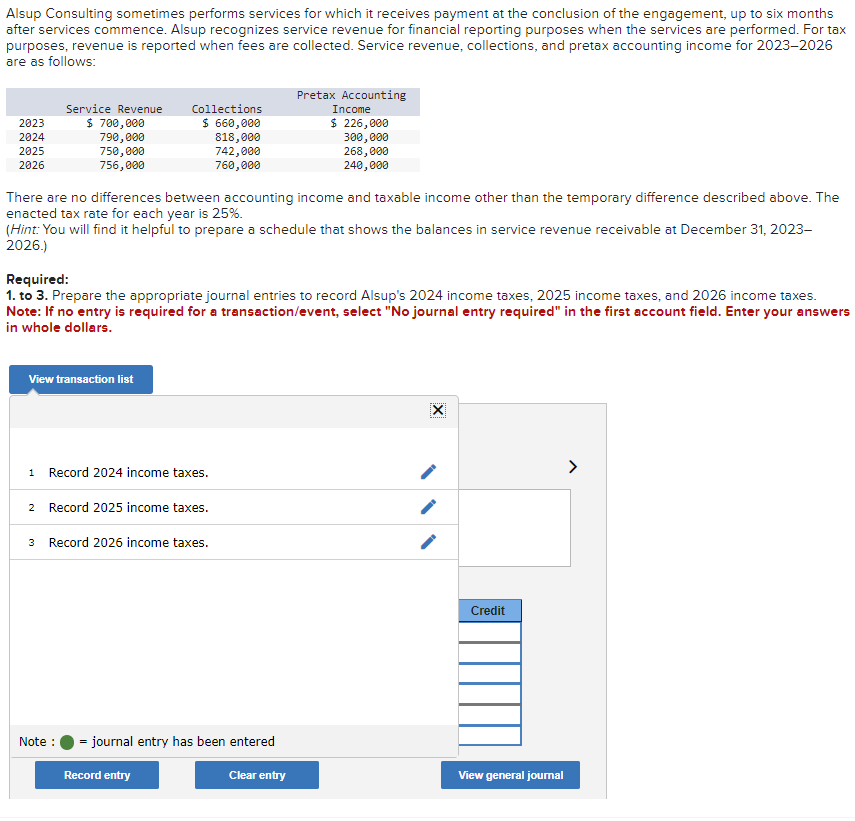
Task: Click the 2024 collections value 818,000
Action: [x=237, y=137]
